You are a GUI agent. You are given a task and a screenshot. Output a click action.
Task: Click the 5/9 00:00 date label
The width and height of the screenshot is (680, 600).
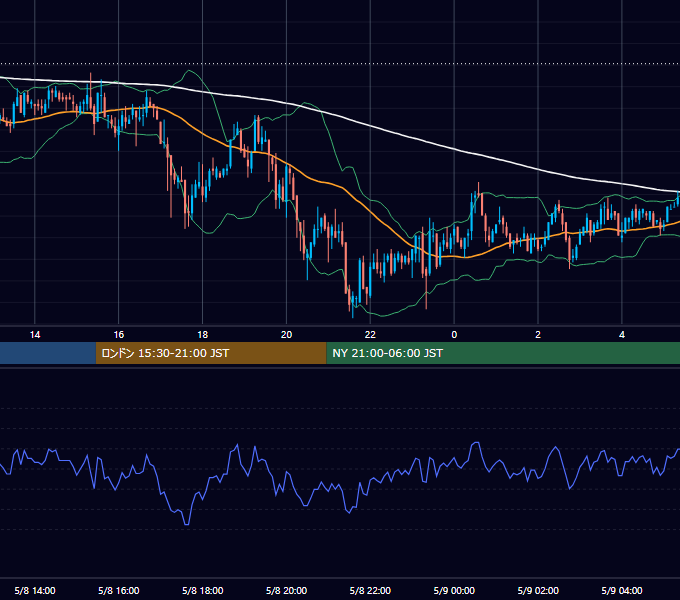454,590
